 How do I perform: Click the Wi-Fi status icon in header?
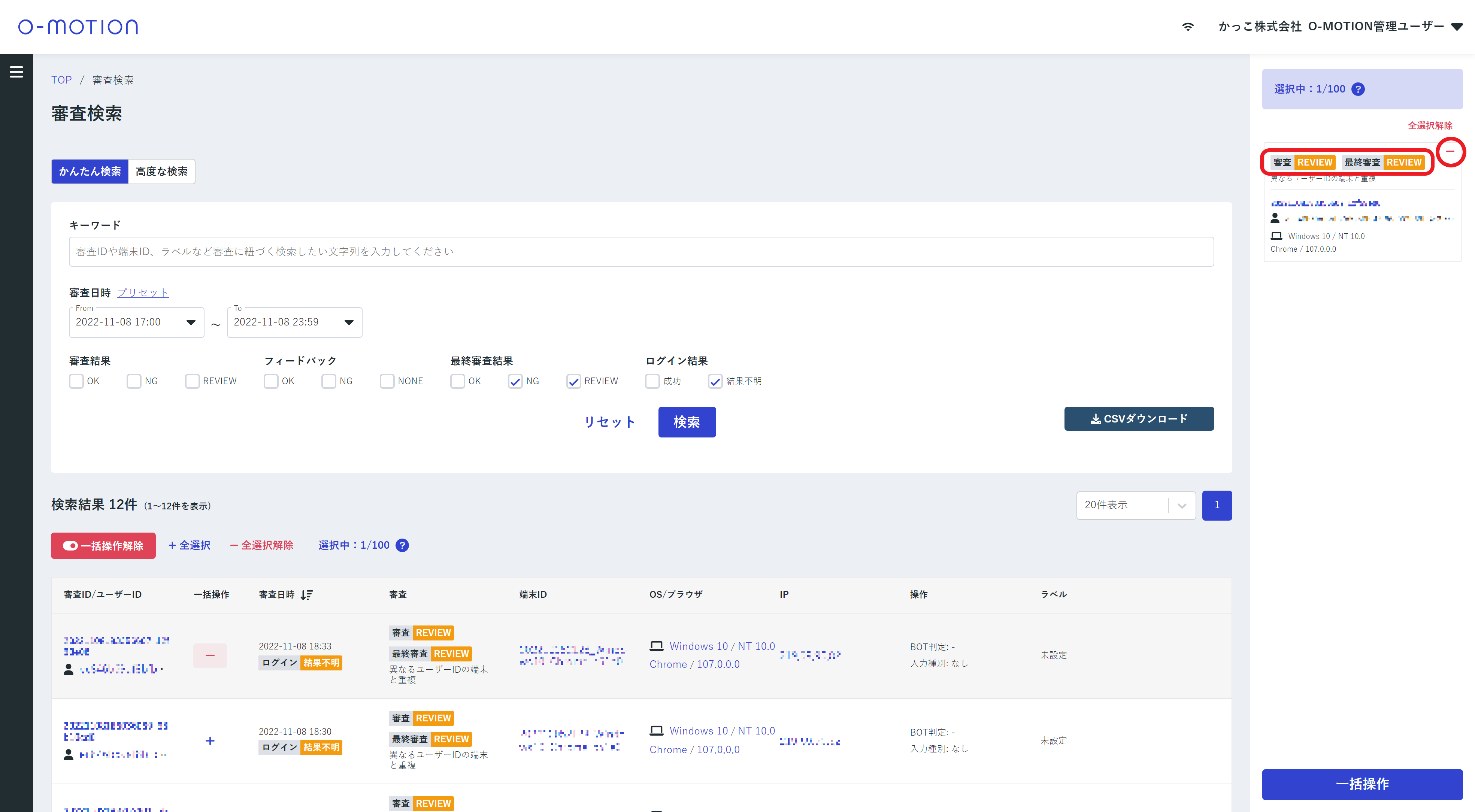tap(1188, 26)
